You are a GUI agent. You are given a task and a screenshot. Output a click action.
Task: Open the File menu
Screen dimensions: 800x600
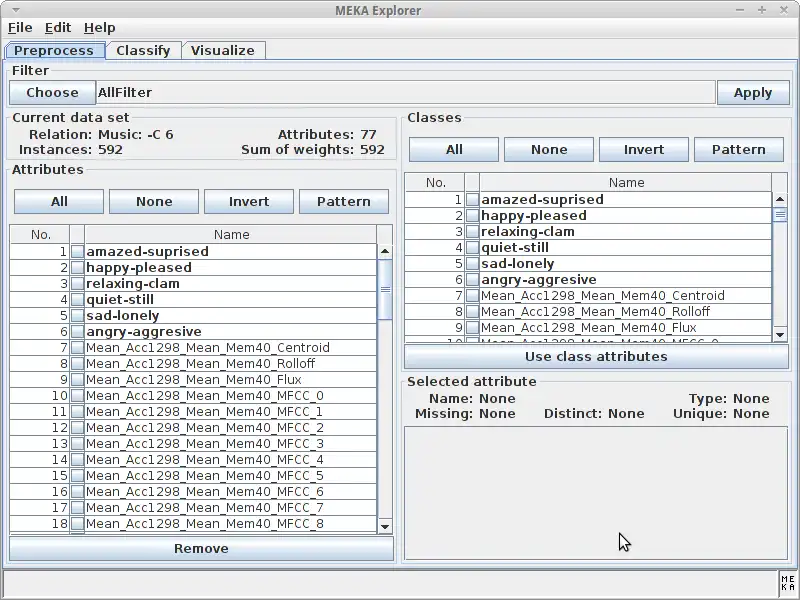18,27
